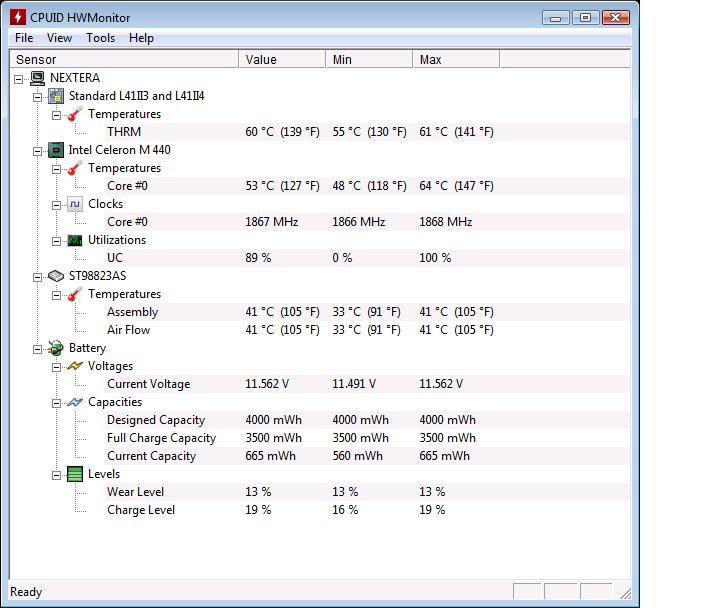
Task: Click the thermometer icon under ST98823AS
Action: pyautogui.click(x=74, y=294)
